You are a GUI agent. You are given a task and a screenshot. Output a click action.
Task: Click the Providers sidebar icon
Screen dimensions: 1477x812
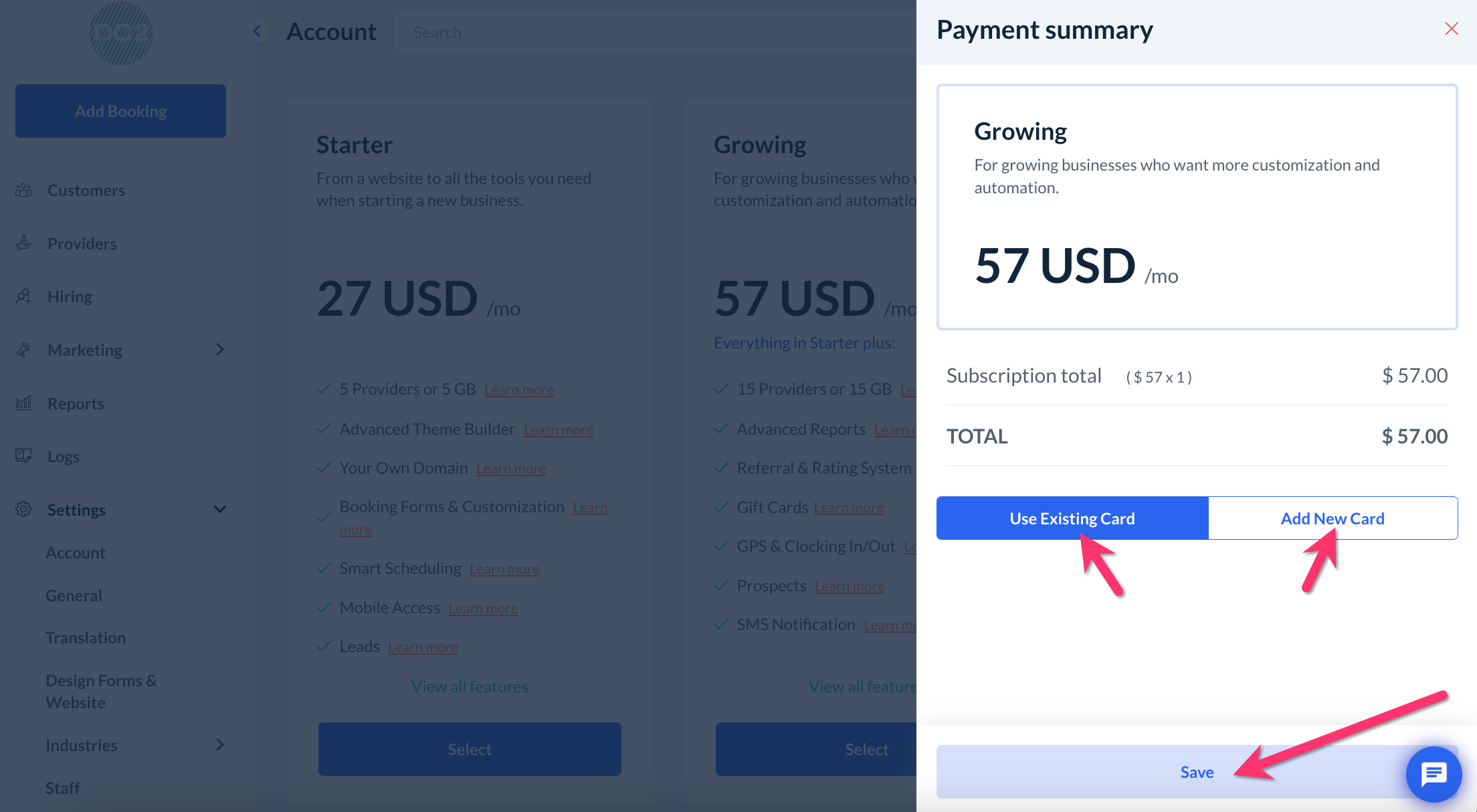tap(23, 243)
